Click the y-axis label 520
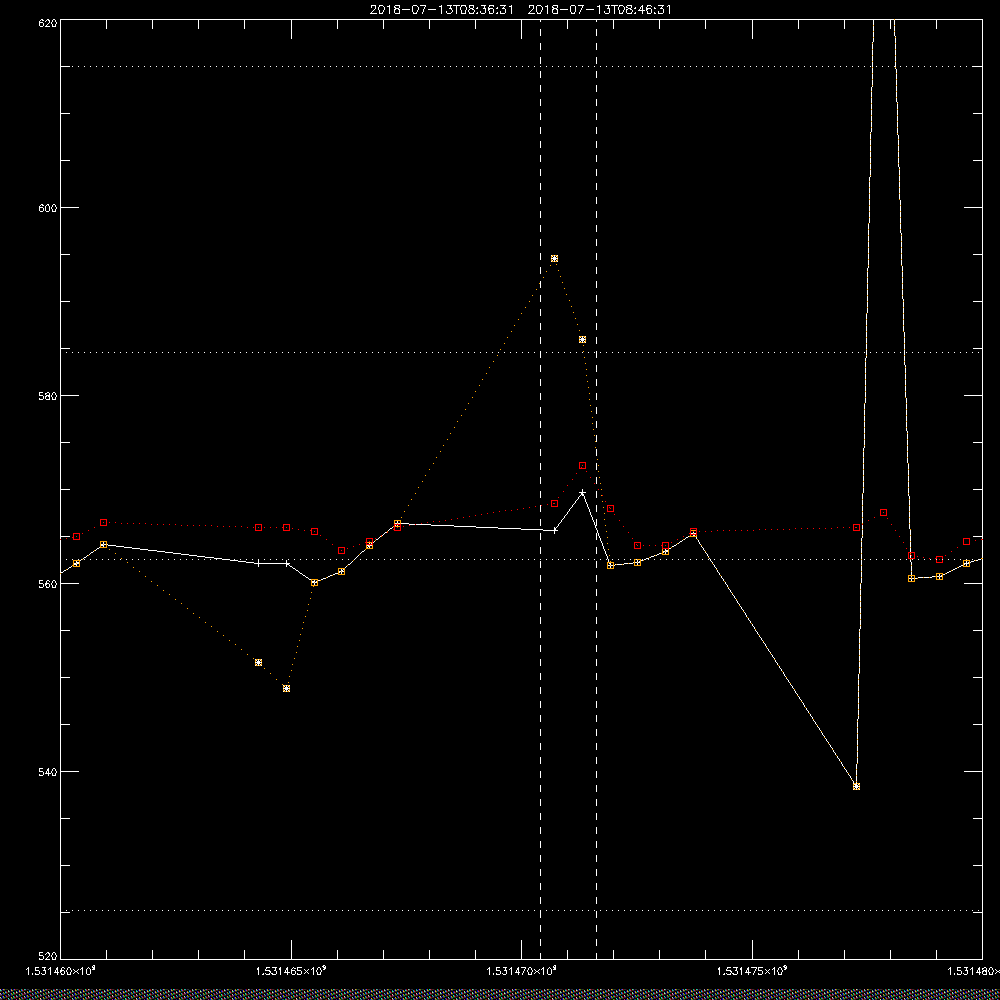This screenshot has height=1000, width=1000. tap(48, 959)
